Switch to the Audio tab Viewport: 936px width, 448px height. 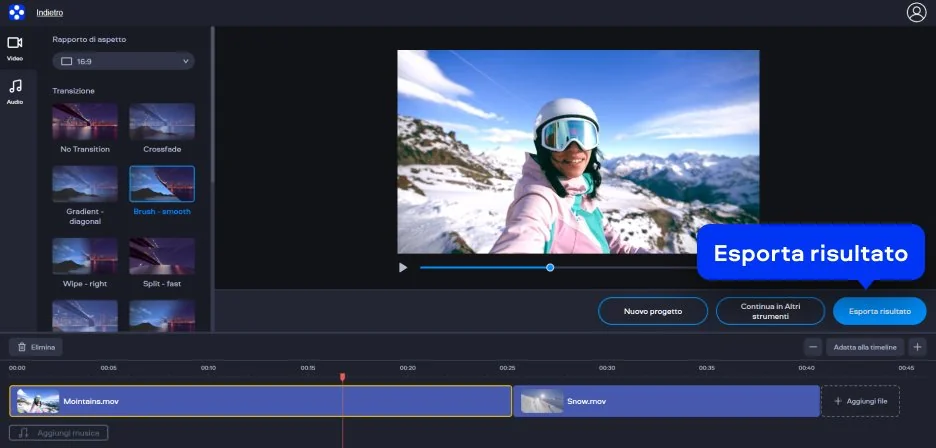[x=15, y=91]
